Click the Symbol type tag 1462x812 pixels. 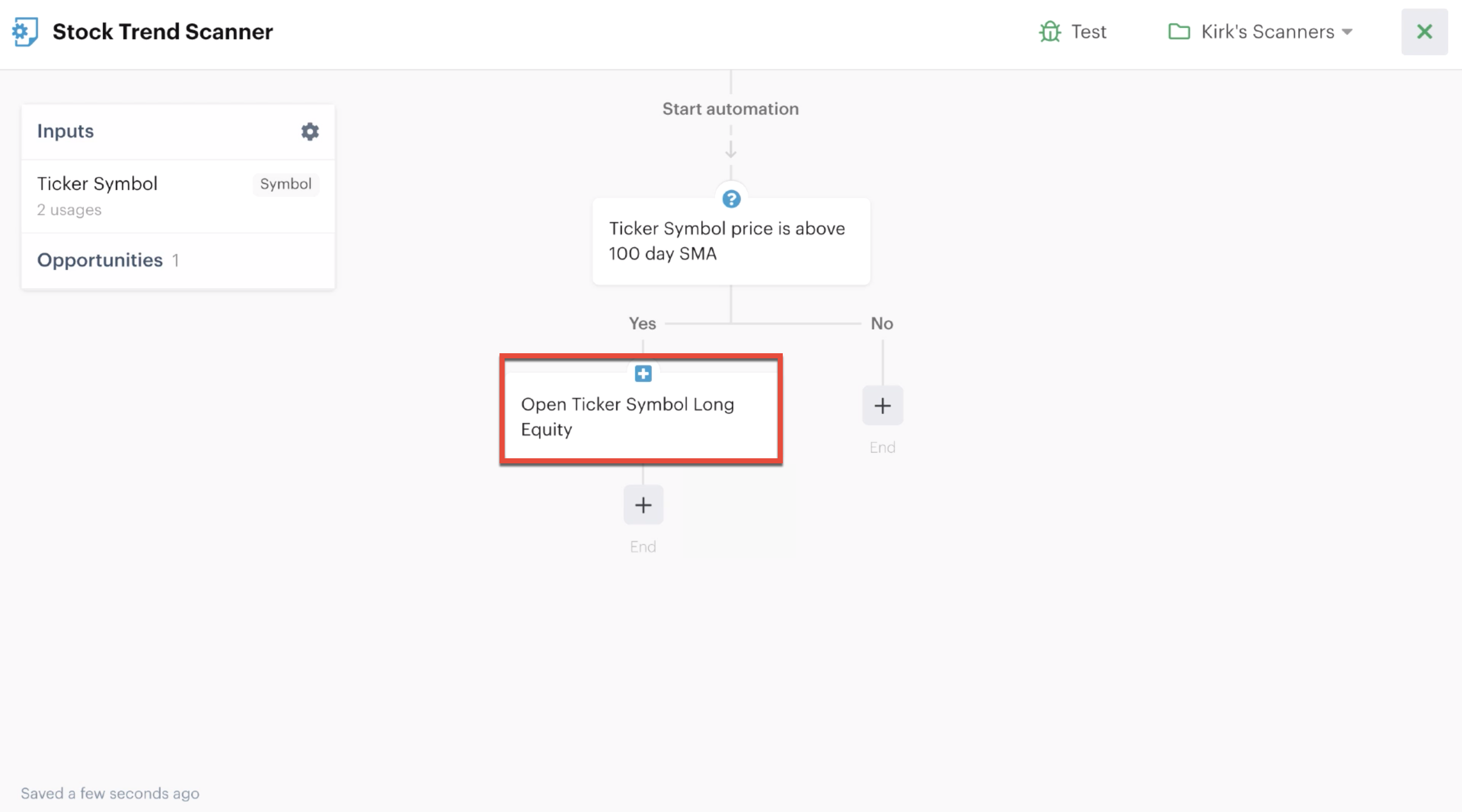pyautogui.click(x=285, y=184)
